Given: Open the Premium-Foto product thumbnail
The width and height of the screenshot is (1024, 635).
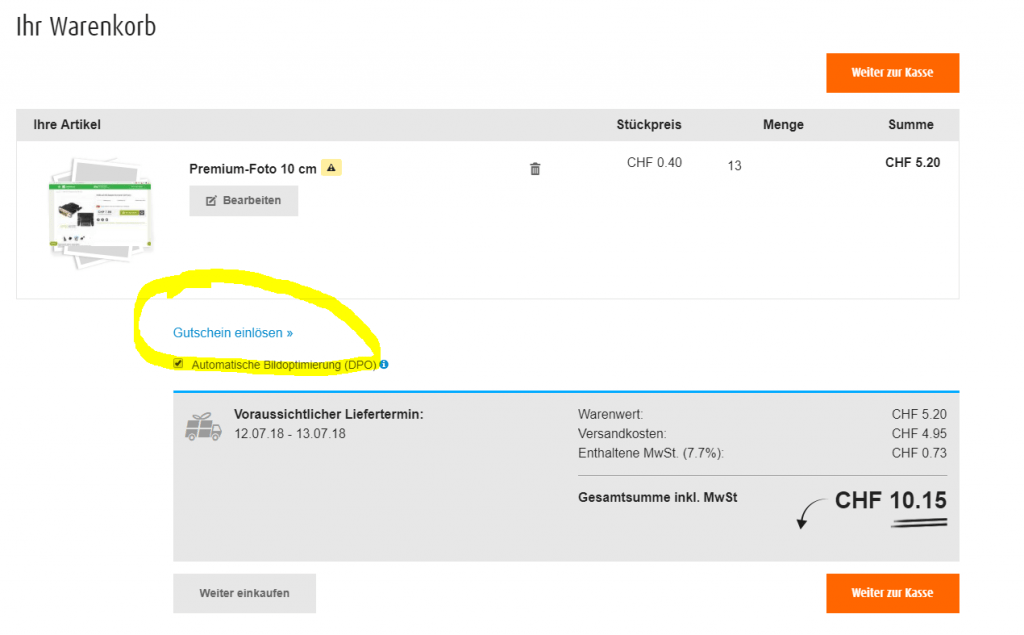Looking at the screenshot, I should click(100, 213).
